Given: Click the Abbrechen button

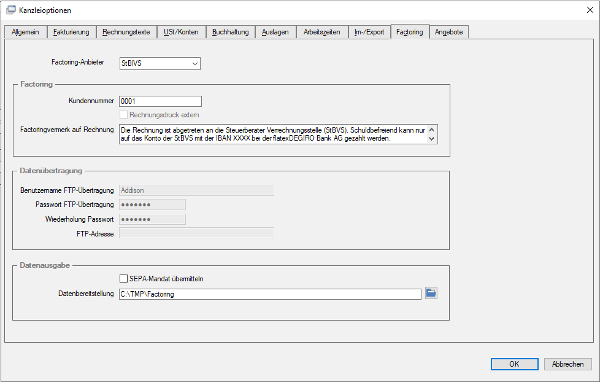Looking at the screenshot, I should click(x=568, y=364).
